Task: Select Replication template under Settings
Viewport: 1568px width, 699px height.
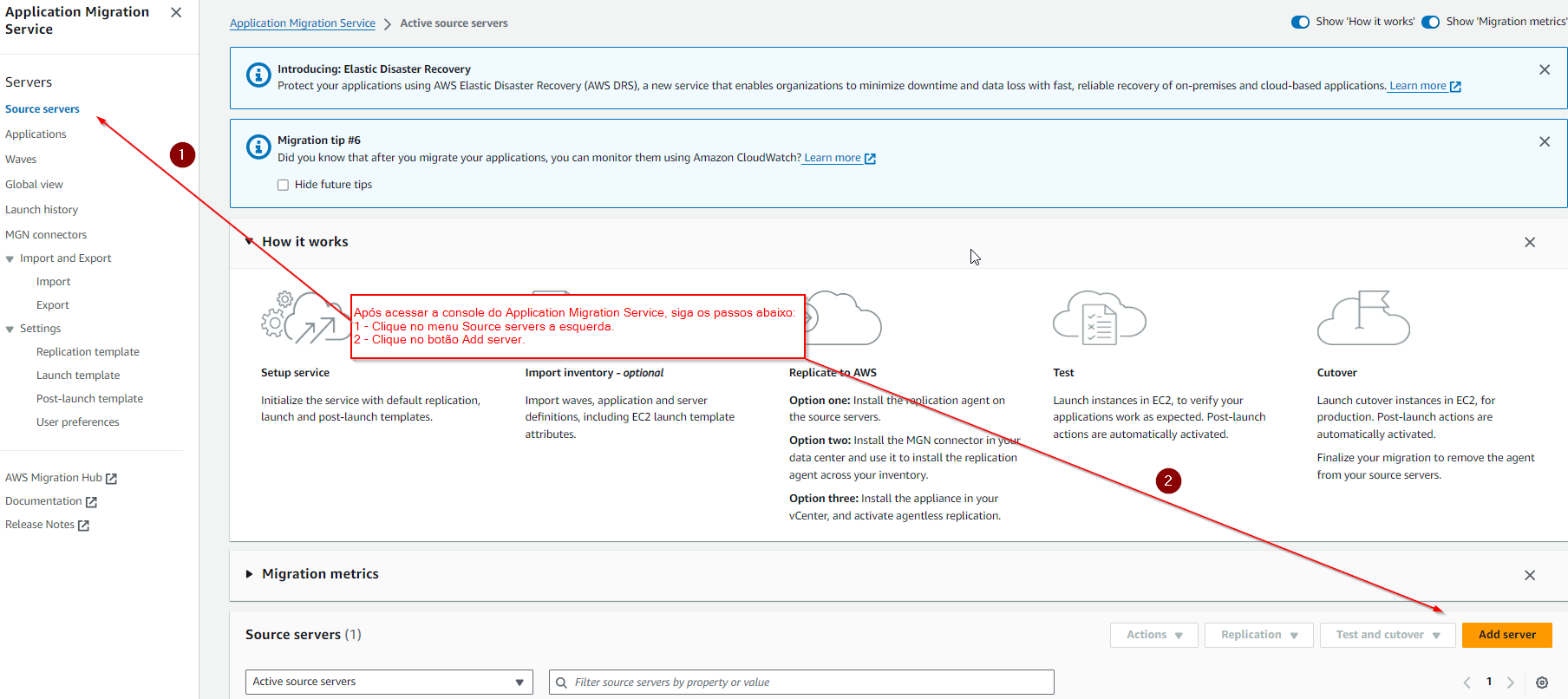Action: pos(88,352)
